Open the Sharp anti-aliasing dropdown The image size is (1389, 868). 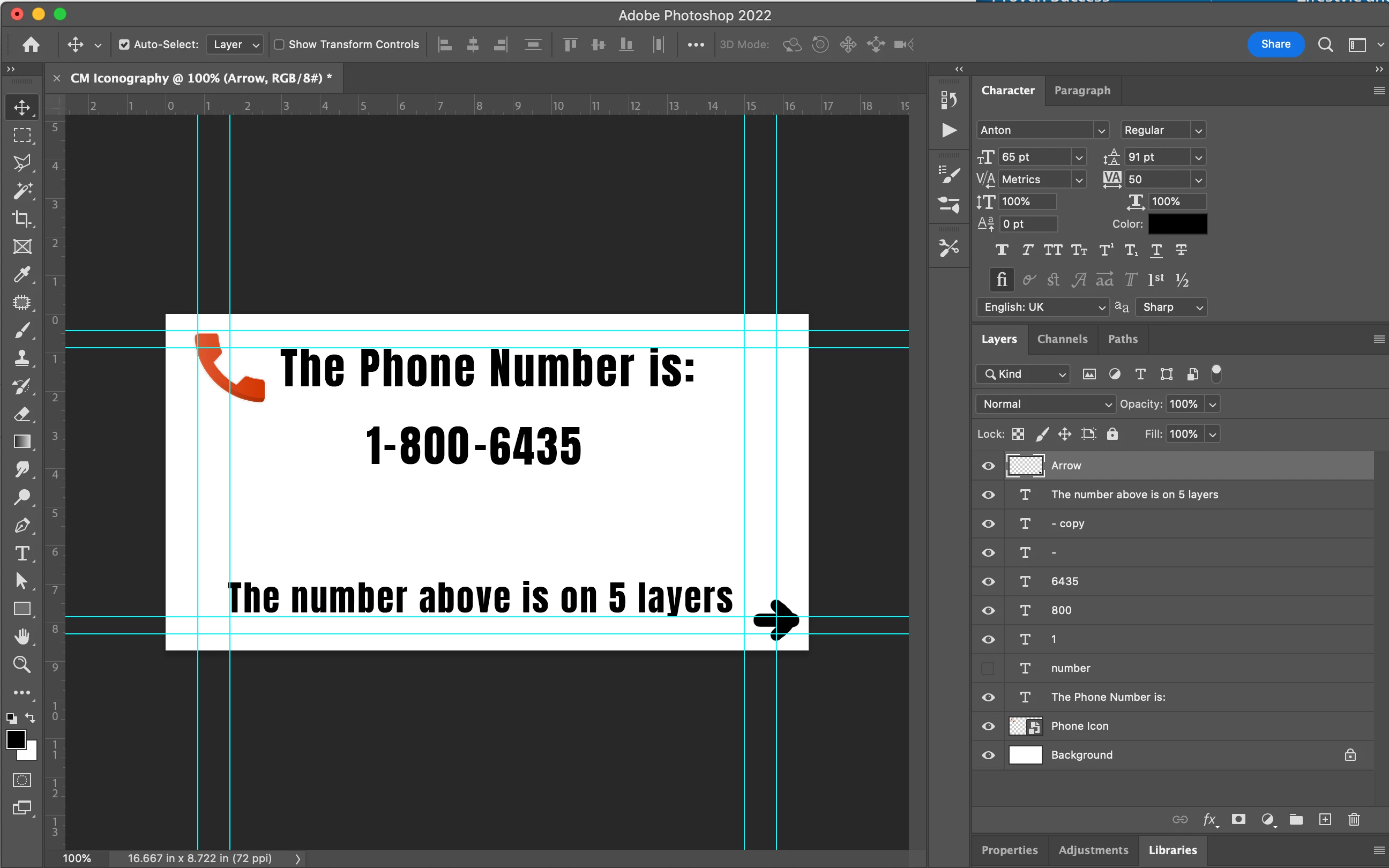click(x=1171, y=307)
